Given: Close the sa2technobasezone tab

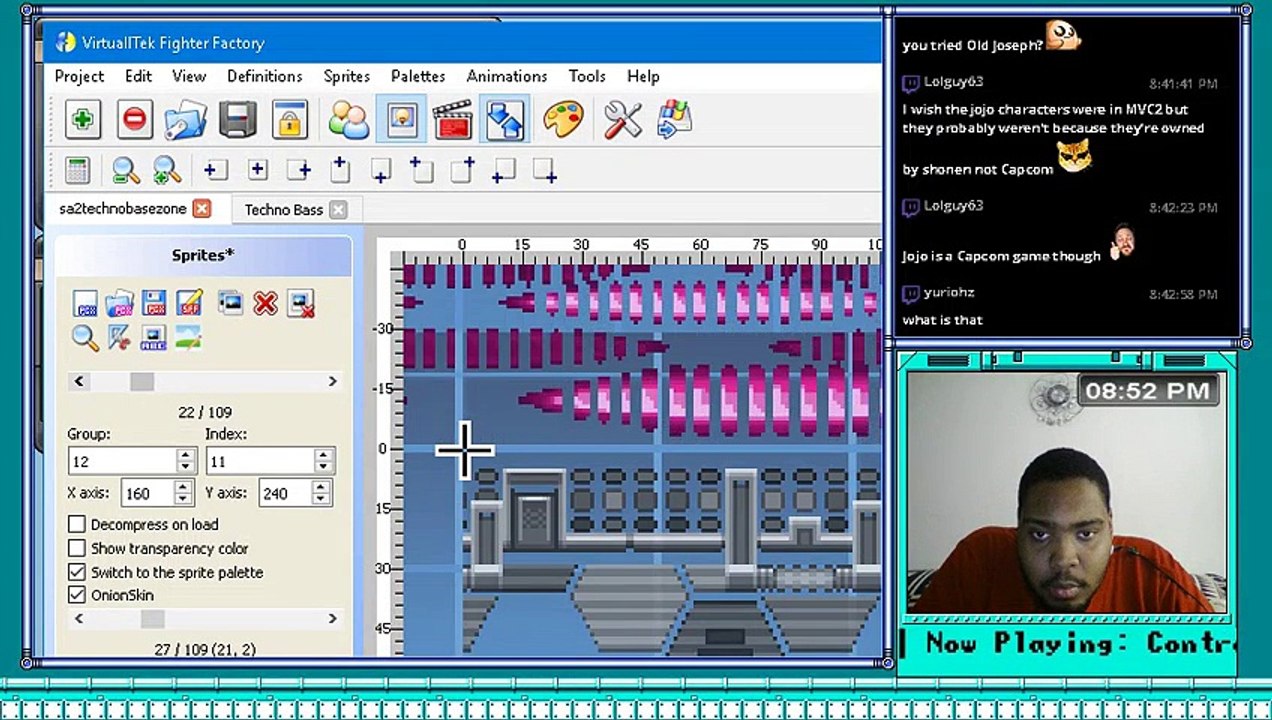Looking at the screenshot, I should 202,208.
